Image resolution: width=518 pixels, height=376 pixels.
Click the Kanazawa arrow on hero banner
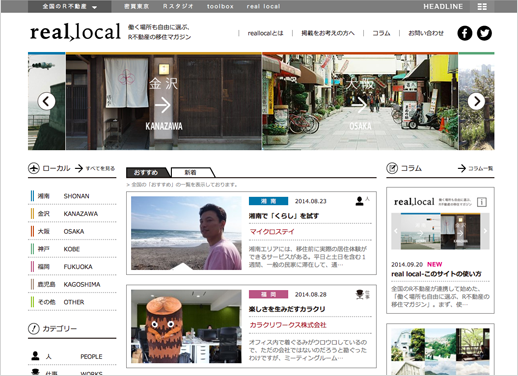pyautogui.click(x=163, y=106)
